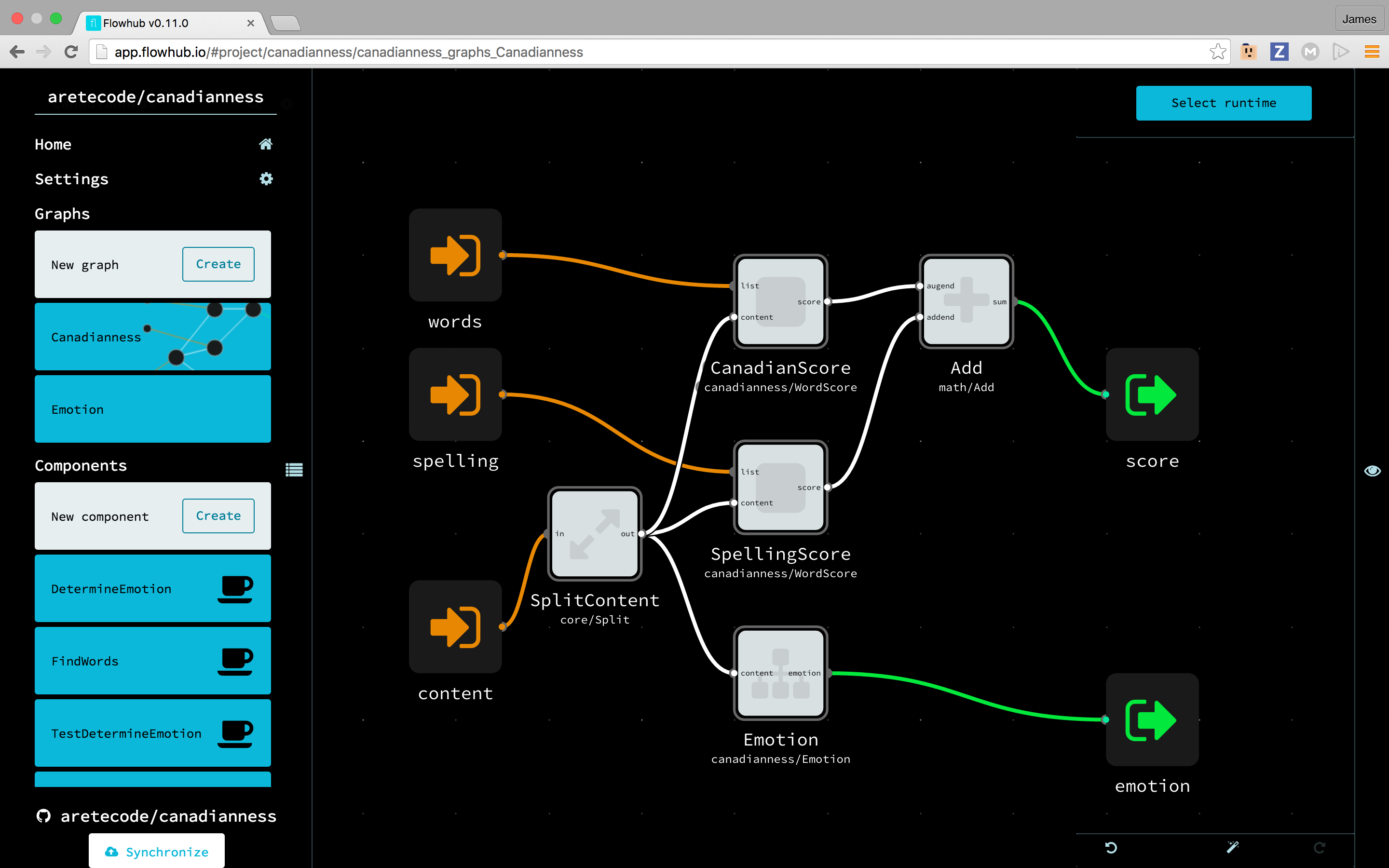The height and width of the screenshot is (868, 1389).
Task: Go back in browser history
Action: tap(17, 52)
